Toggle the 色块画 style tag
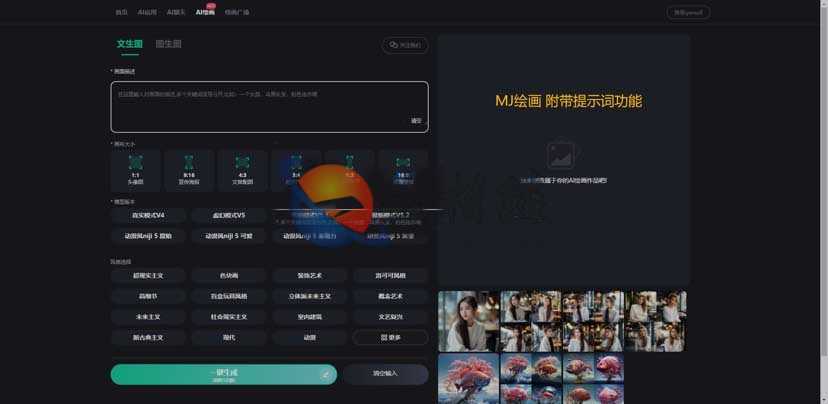 coord(229,276)
